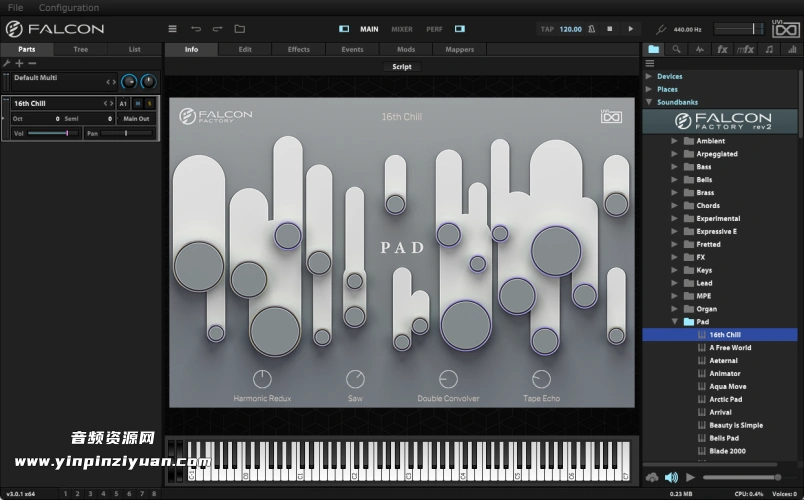This screenshot has height=500, width=804.
Task: Open the fx browser tab
Action: 722,49
